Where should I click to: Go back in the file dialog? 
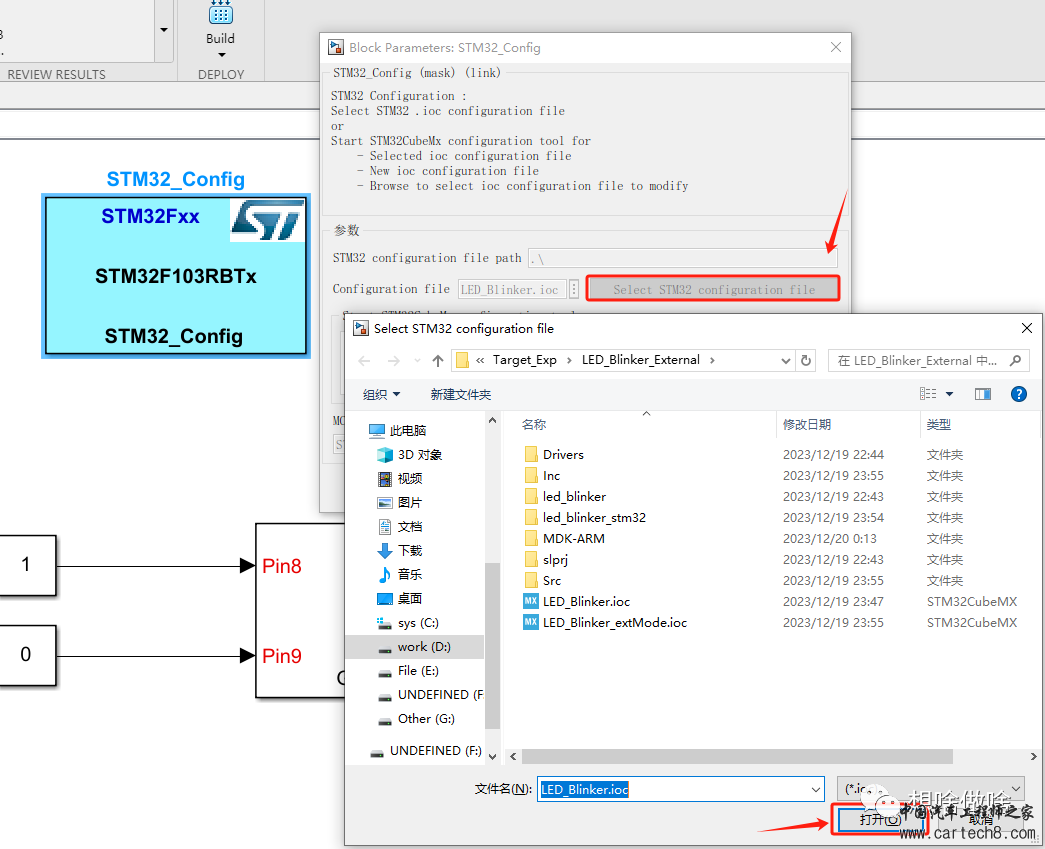(x=364, y=361)
